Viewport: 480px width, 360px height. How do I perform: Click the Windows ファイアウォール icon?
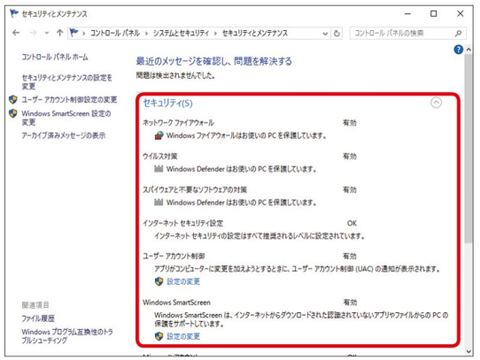(x=159, y=135)
